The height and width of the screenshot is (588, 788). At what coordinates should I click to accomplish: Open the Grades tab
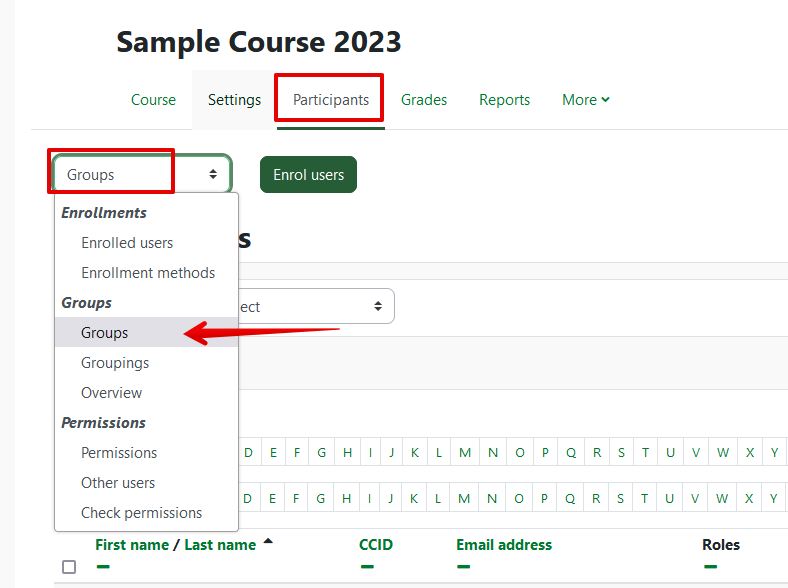(424, 100)
